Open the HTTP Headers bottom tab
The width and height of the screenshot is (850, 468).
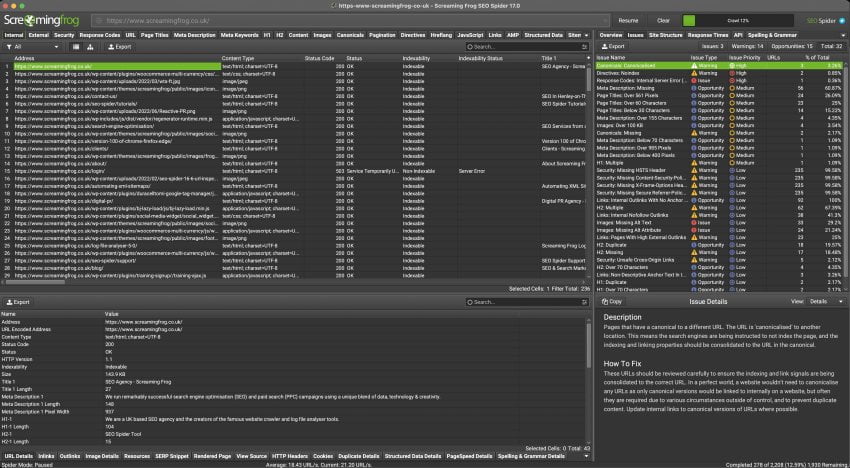(x=289, y=456)
